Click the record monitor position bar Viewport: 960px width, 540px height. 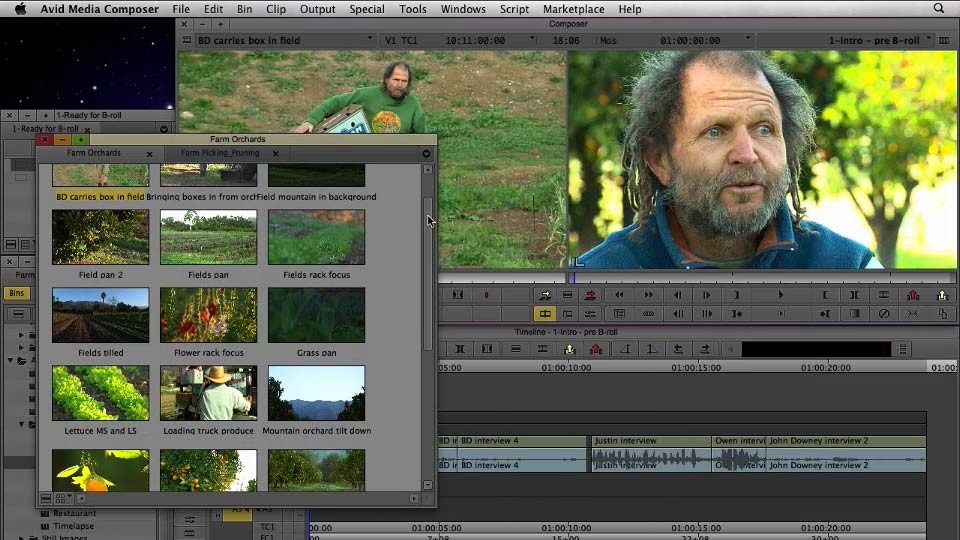[x=763, y=277]
